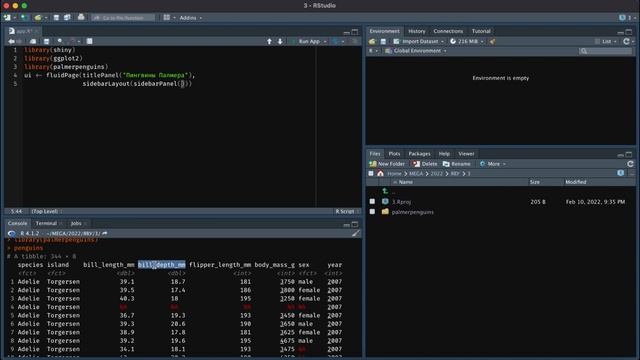Clear the console with the broom icon
The width and height of the screenshot is (640, 360).
click(x=356, y=233)
